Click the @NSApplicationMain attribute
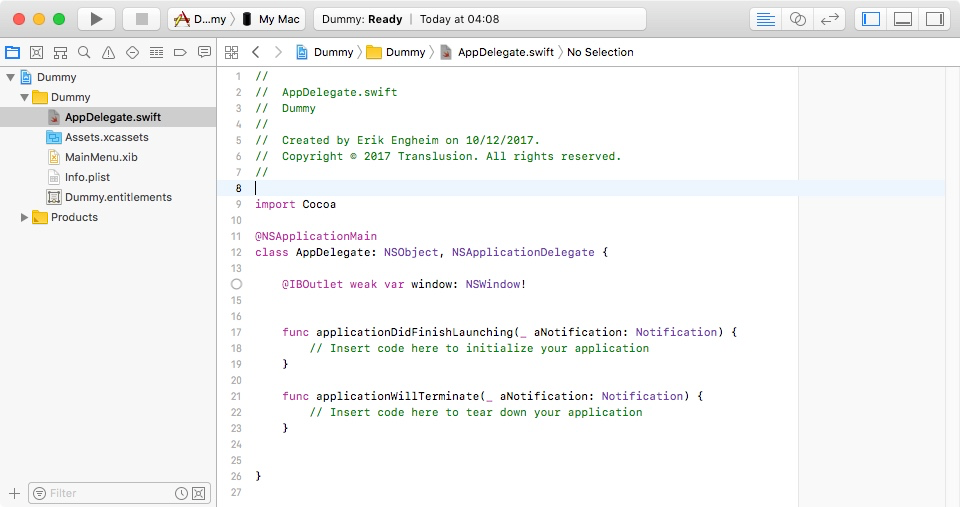Image resolution: width=960 pixels, height=507 pixels. 316,236
